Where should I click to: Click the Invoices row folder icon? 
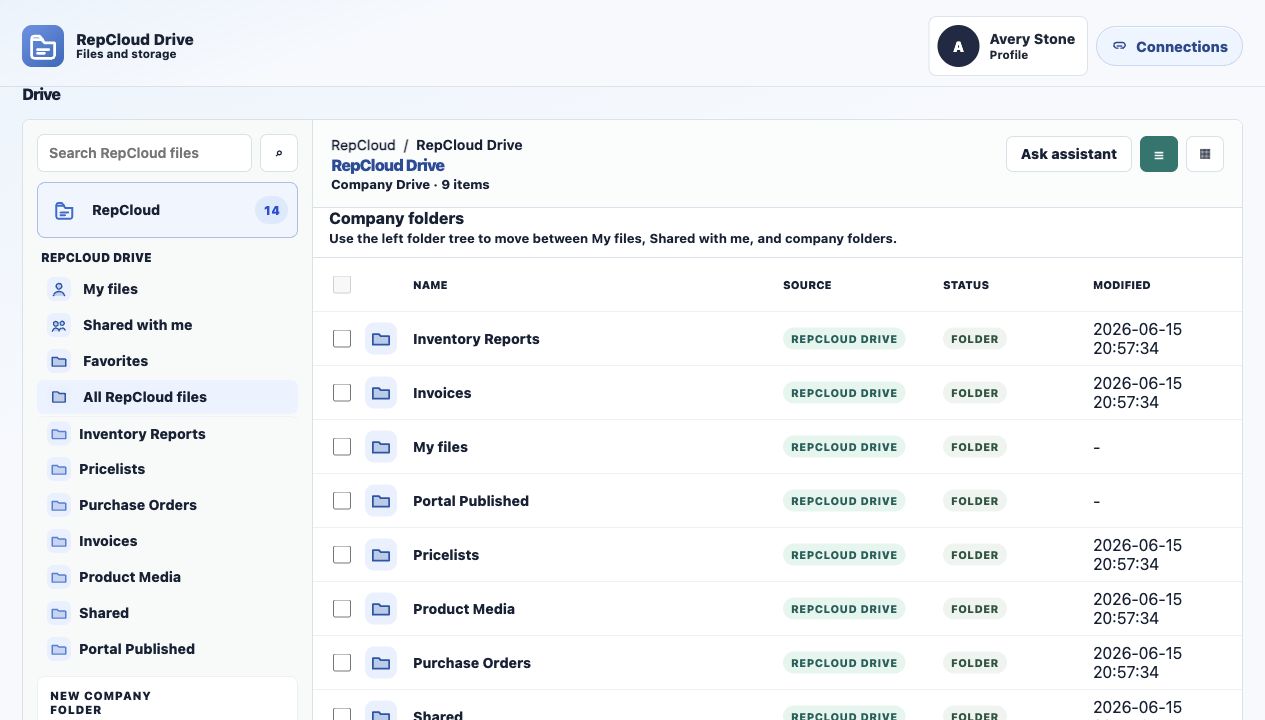point(381,393)
